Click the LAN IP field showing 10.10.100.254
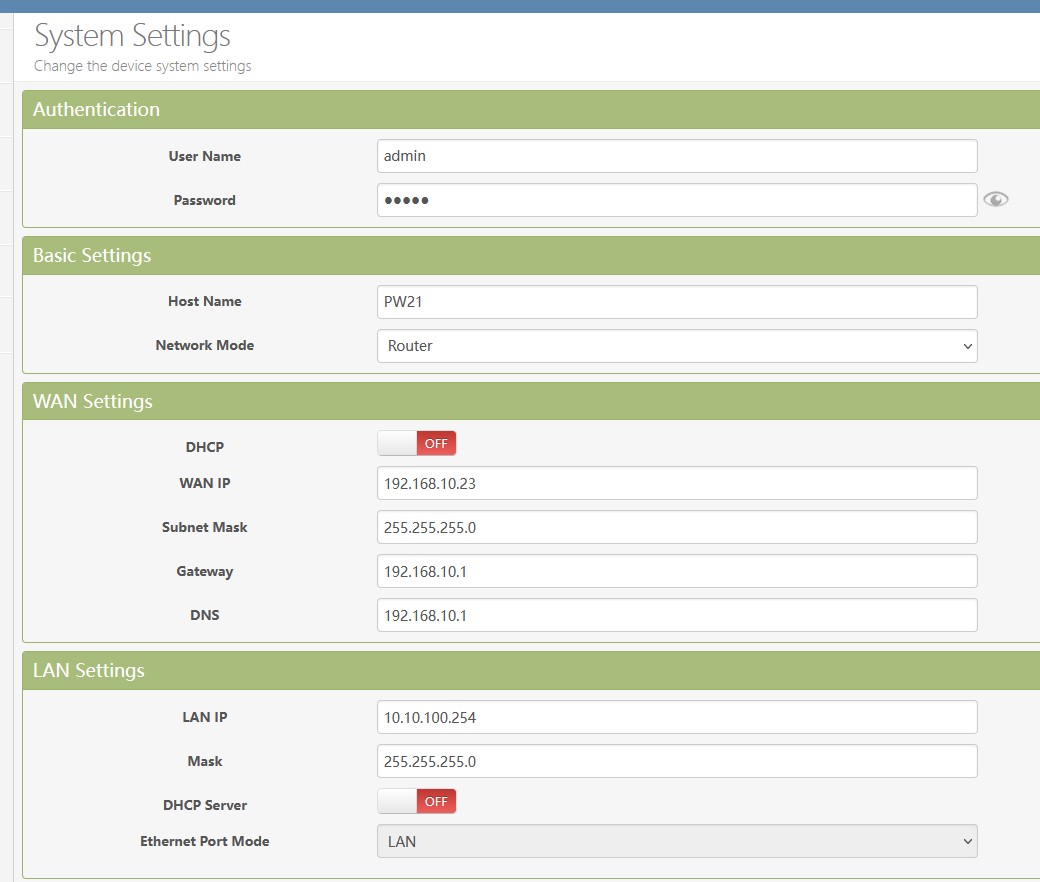This screenshot has width=1040, height=882. click(677, 717)
